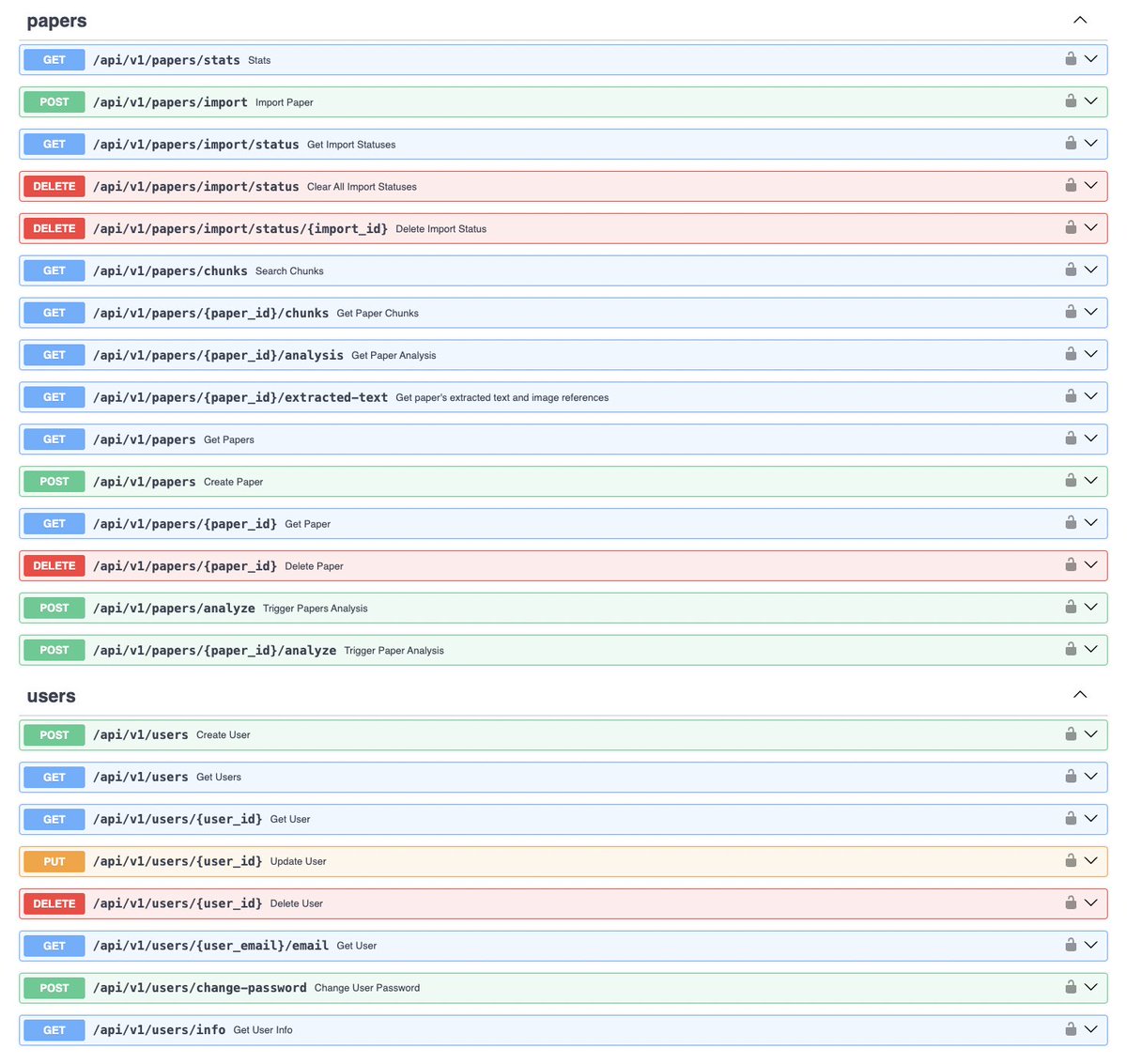
Task: Expand the Get Papers endpoint chevron
Action: [1091, 439]
